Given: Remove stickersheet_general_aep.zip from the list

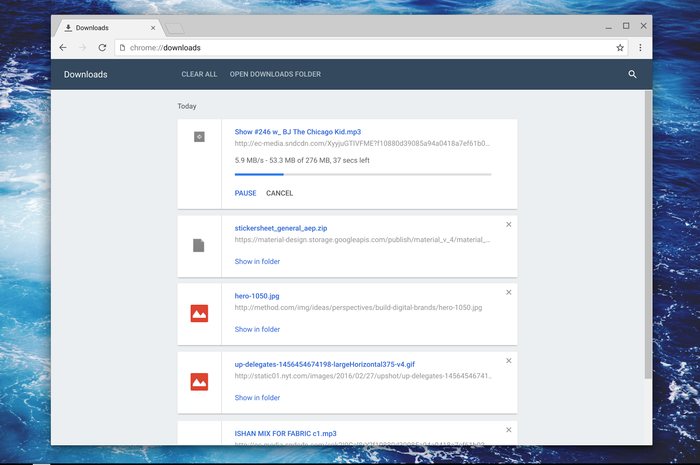Looking at the screenshot, I should [x=508, y=224].
